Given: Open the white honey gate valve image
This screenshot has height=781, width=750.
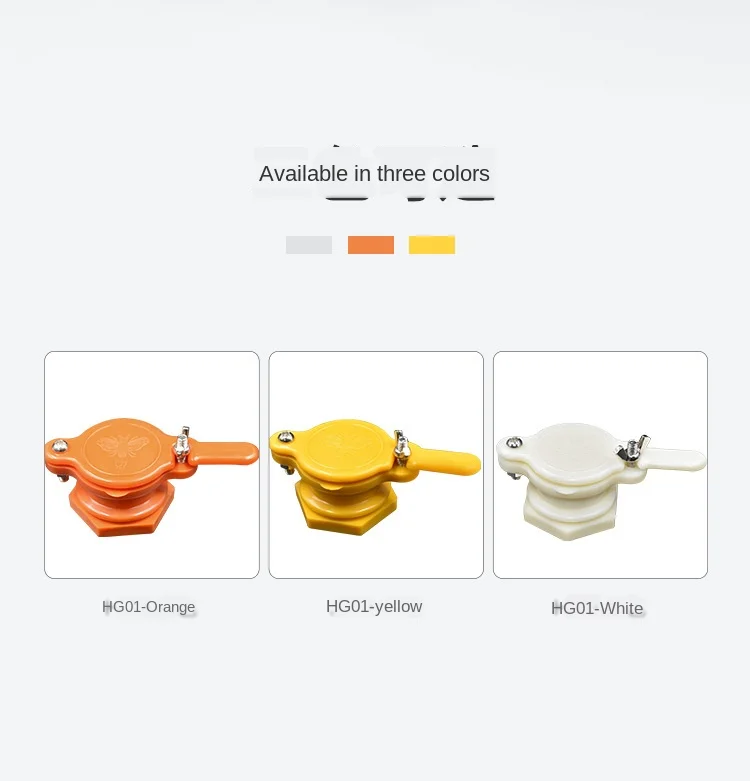Looking at the screenshot, I should [x=600, y=465].
